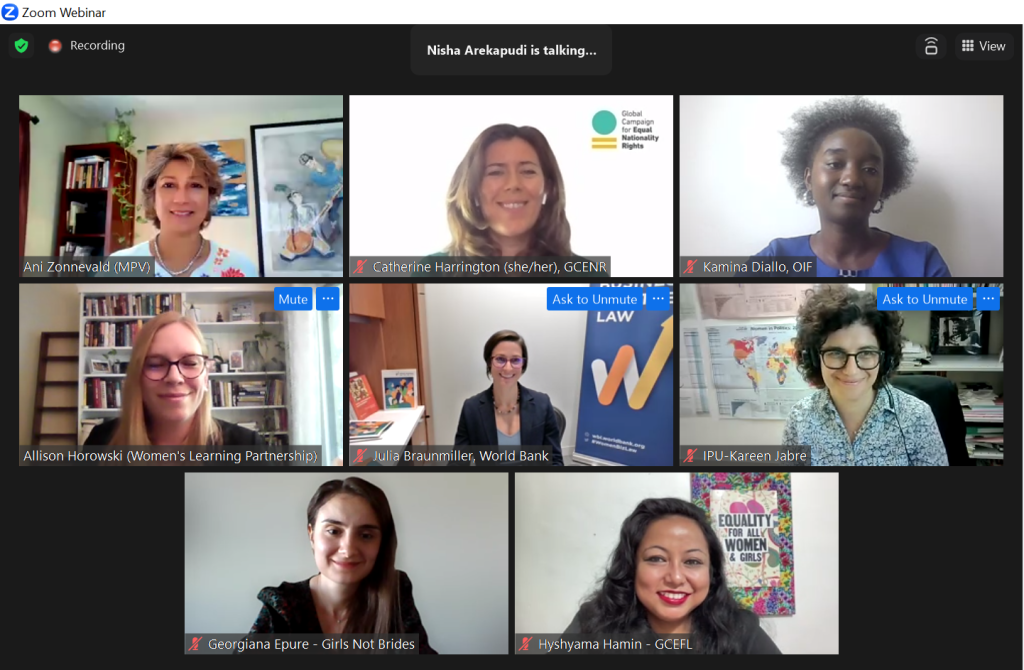Open the View layout menu
This screenshot has height=670, width=1024.
[984, 46]
